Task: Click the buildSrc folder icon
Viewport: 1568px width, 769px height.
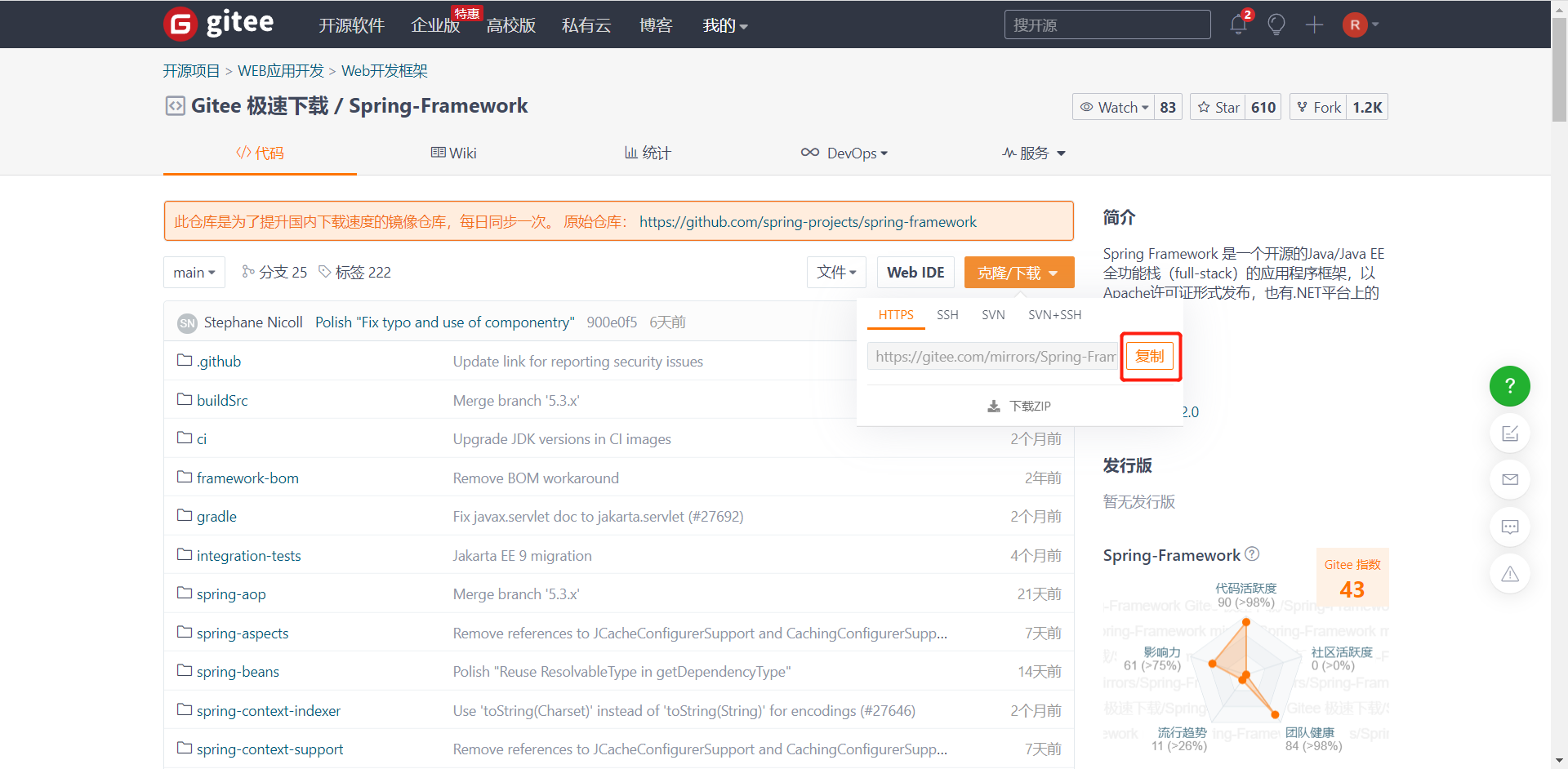Action: click(x=185, y=399)
